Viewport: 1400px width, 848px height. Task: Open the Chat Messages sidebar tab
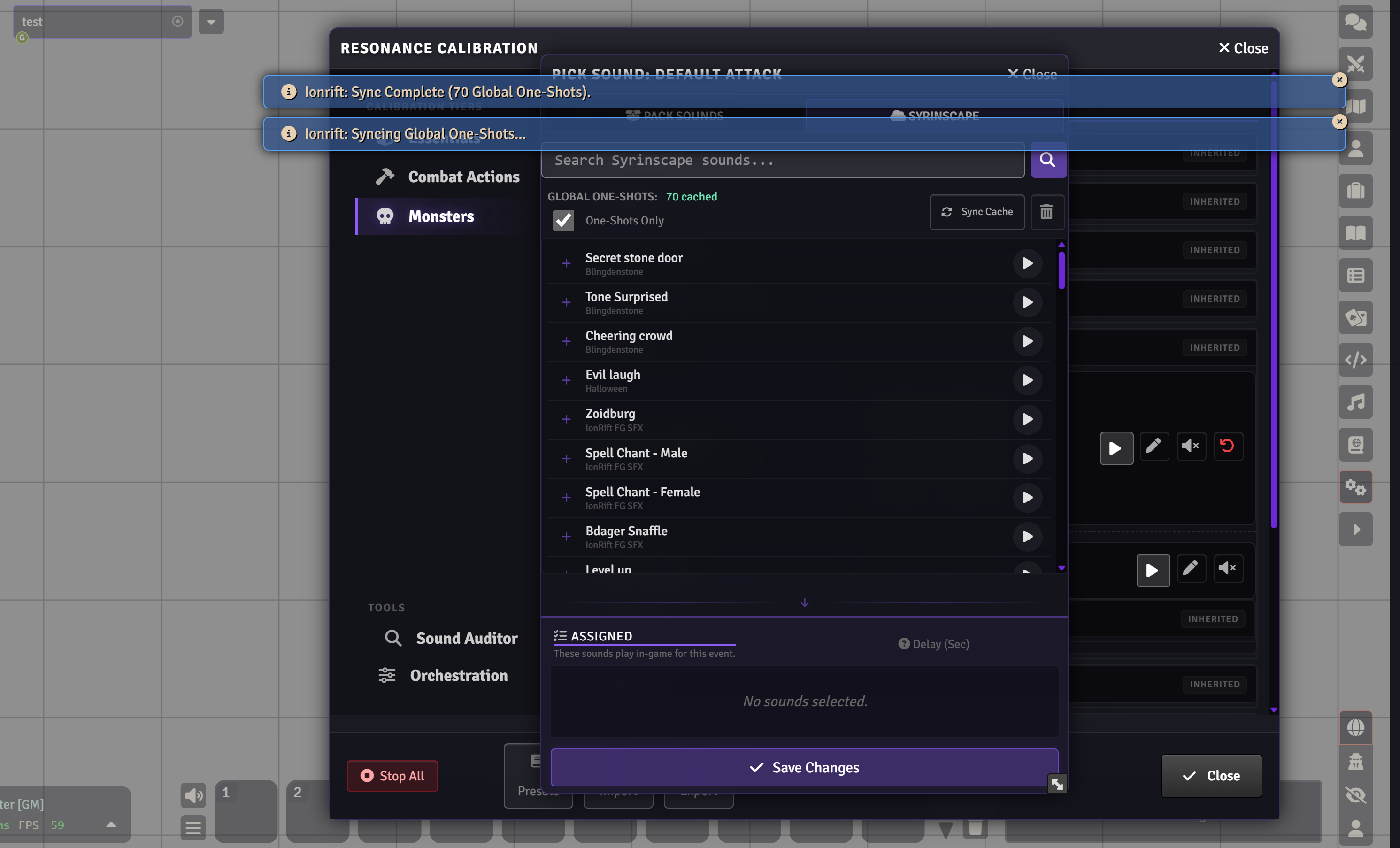click(x=1355, y=22)
